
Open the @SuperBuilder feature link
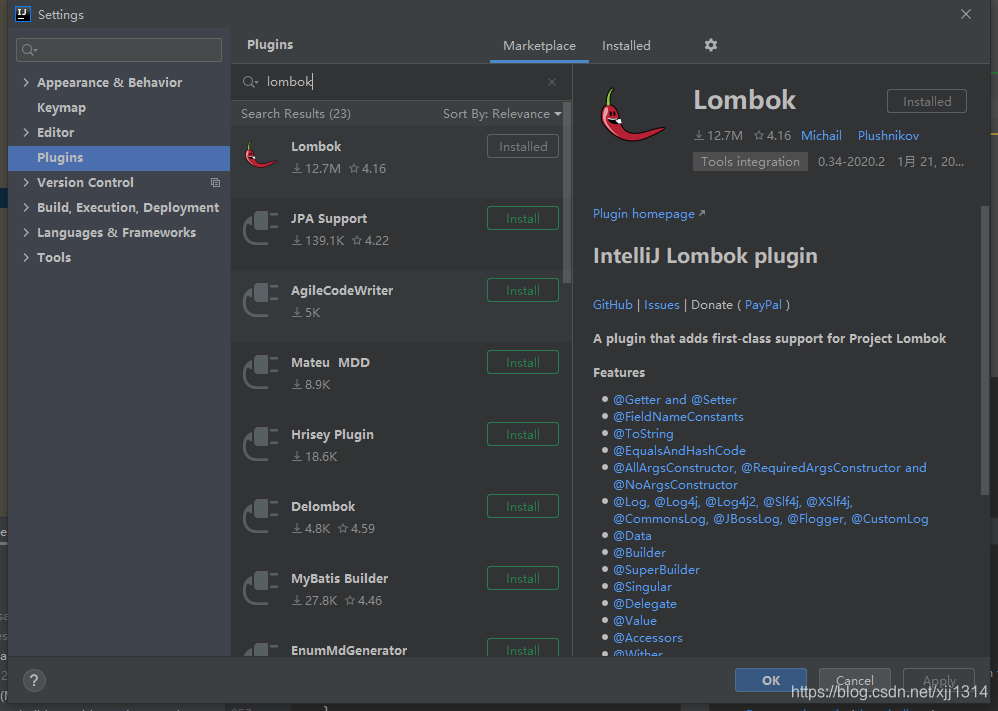[x=656, y=570]
